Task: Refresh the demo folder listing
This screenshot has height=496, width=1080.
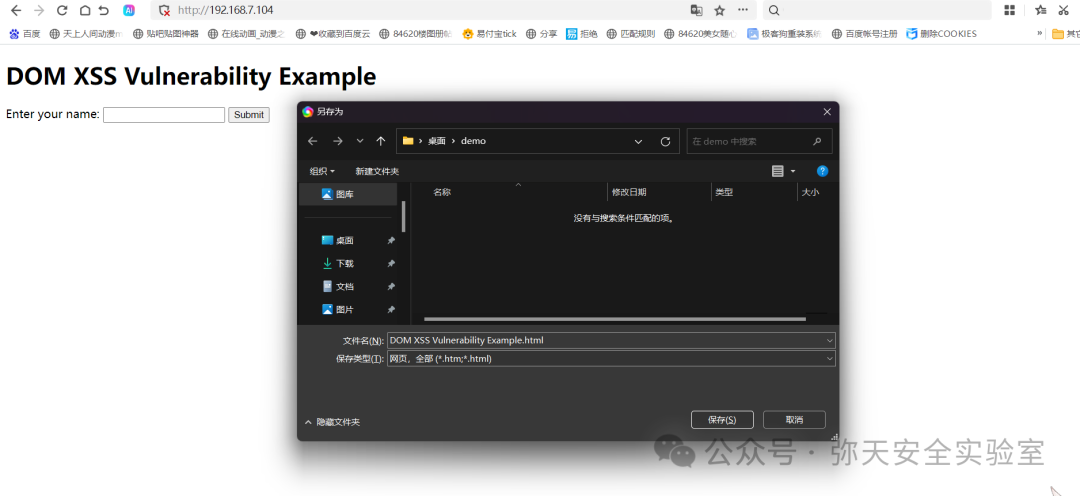Action: (x=665, y=141)
